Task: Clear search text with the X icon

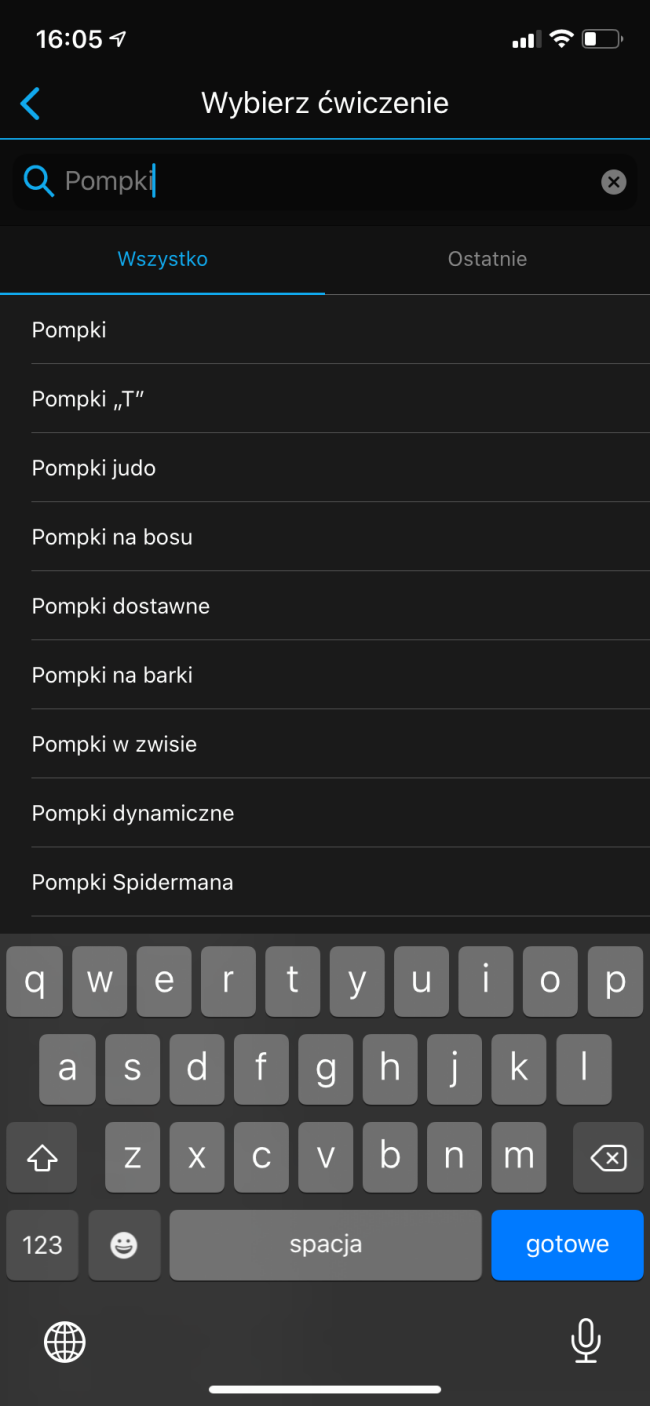Action: (x=613, y=181)
